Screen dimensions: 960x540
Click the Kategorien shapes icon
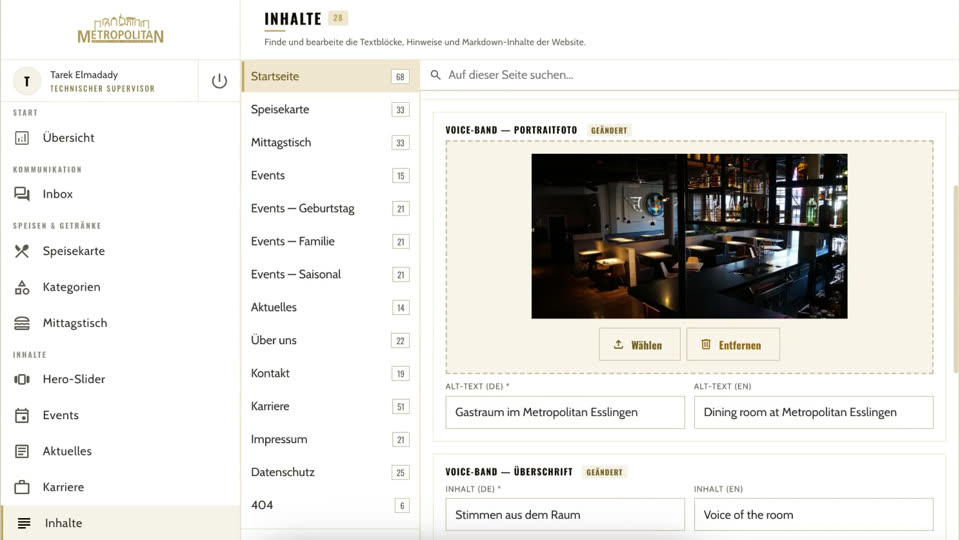pos(22,287)
